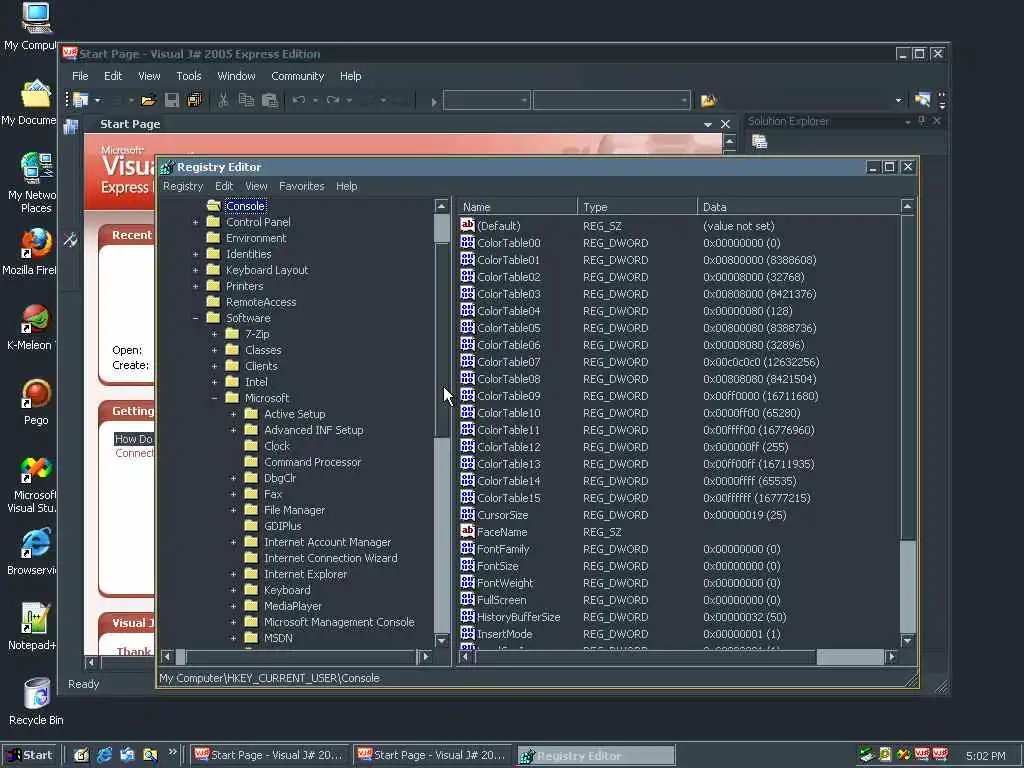This screenshot has width=1024, height=768.
Task: Open Favorites menu in Registry Editor
Action: 302,186
